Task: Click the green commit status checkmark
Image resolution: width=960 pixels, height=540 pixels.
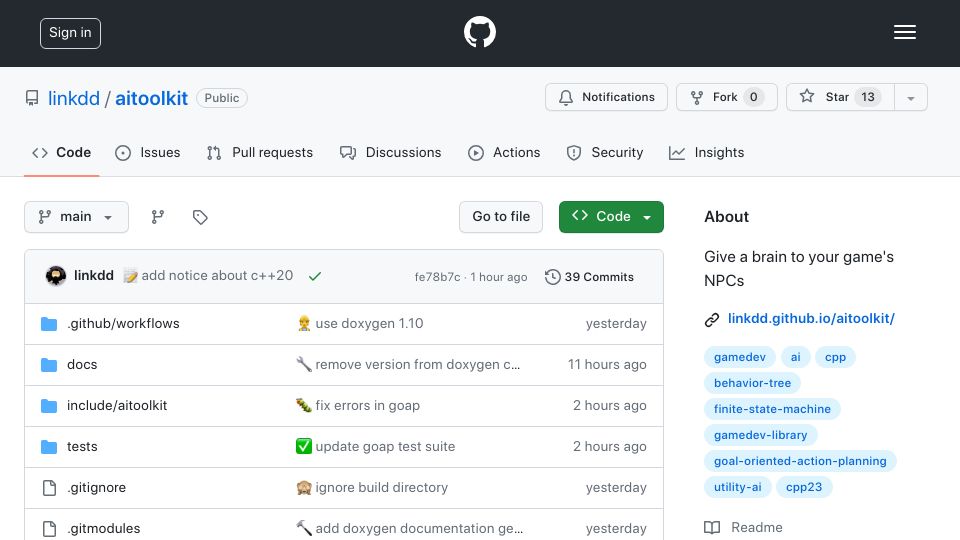Action: pos(315,277)
